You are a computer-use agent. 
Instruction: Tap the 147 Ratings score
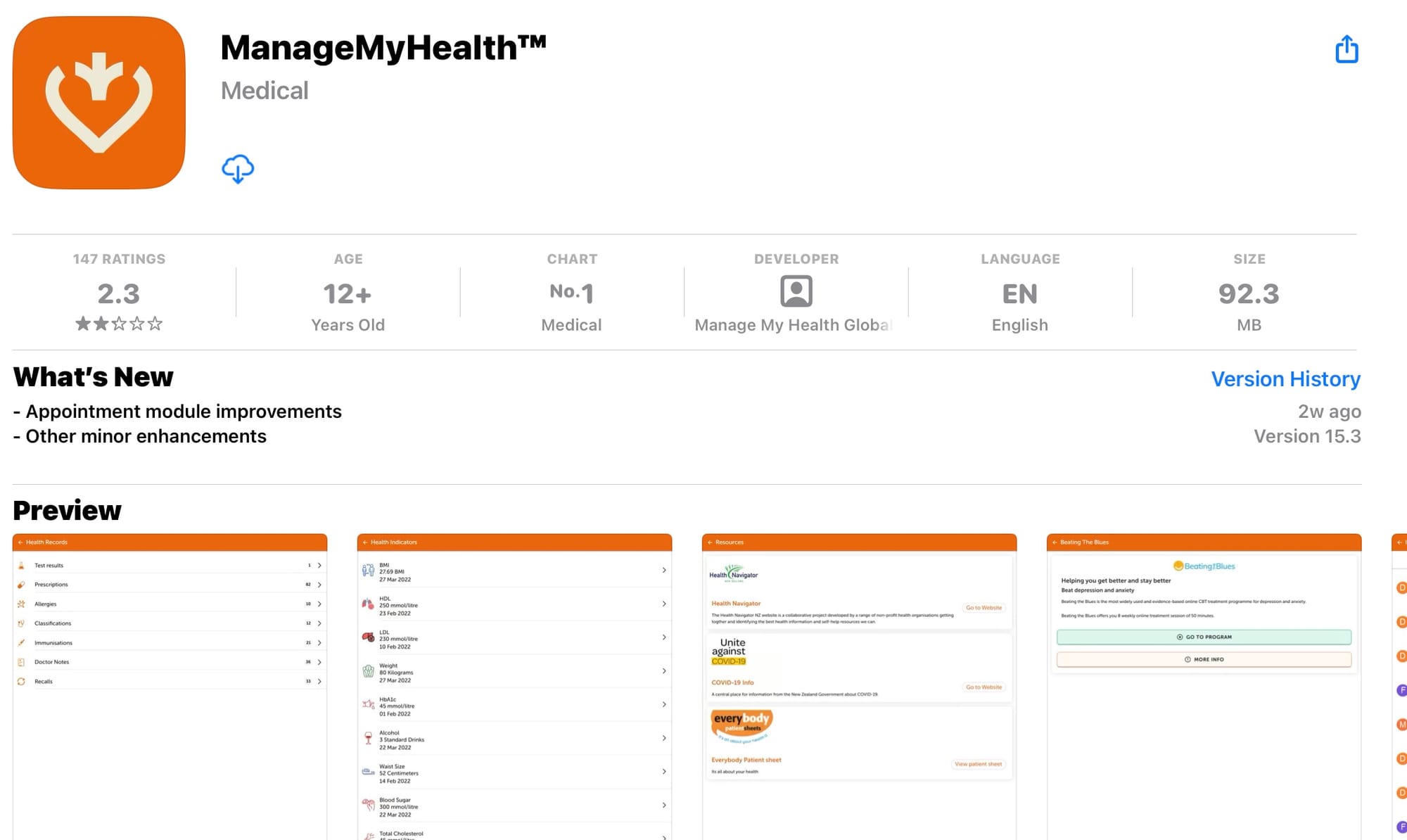pyautogui.click(x=119, y=293)
